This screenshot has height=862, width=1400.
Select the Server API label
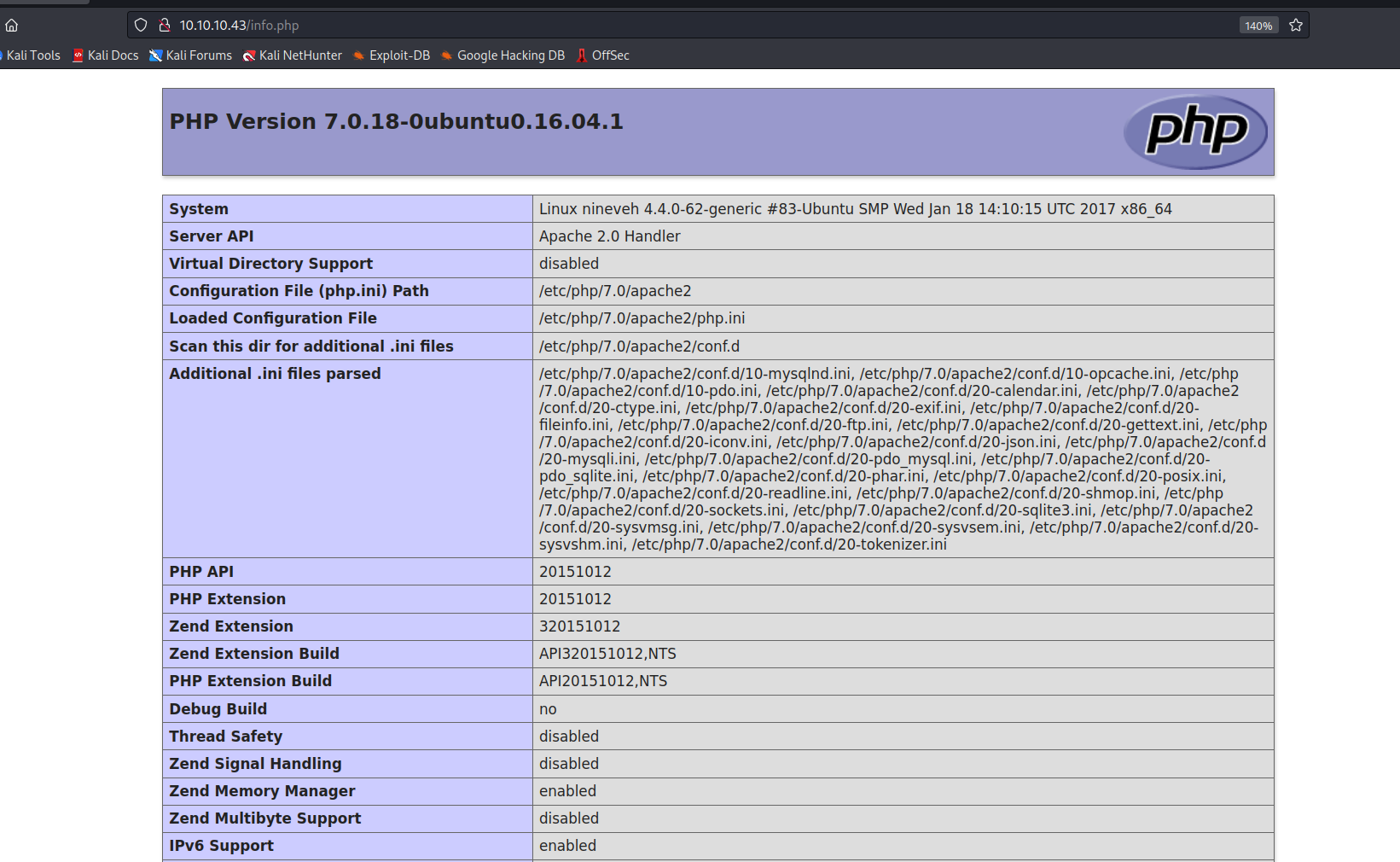pyautogui.click(x=212, y=236)
